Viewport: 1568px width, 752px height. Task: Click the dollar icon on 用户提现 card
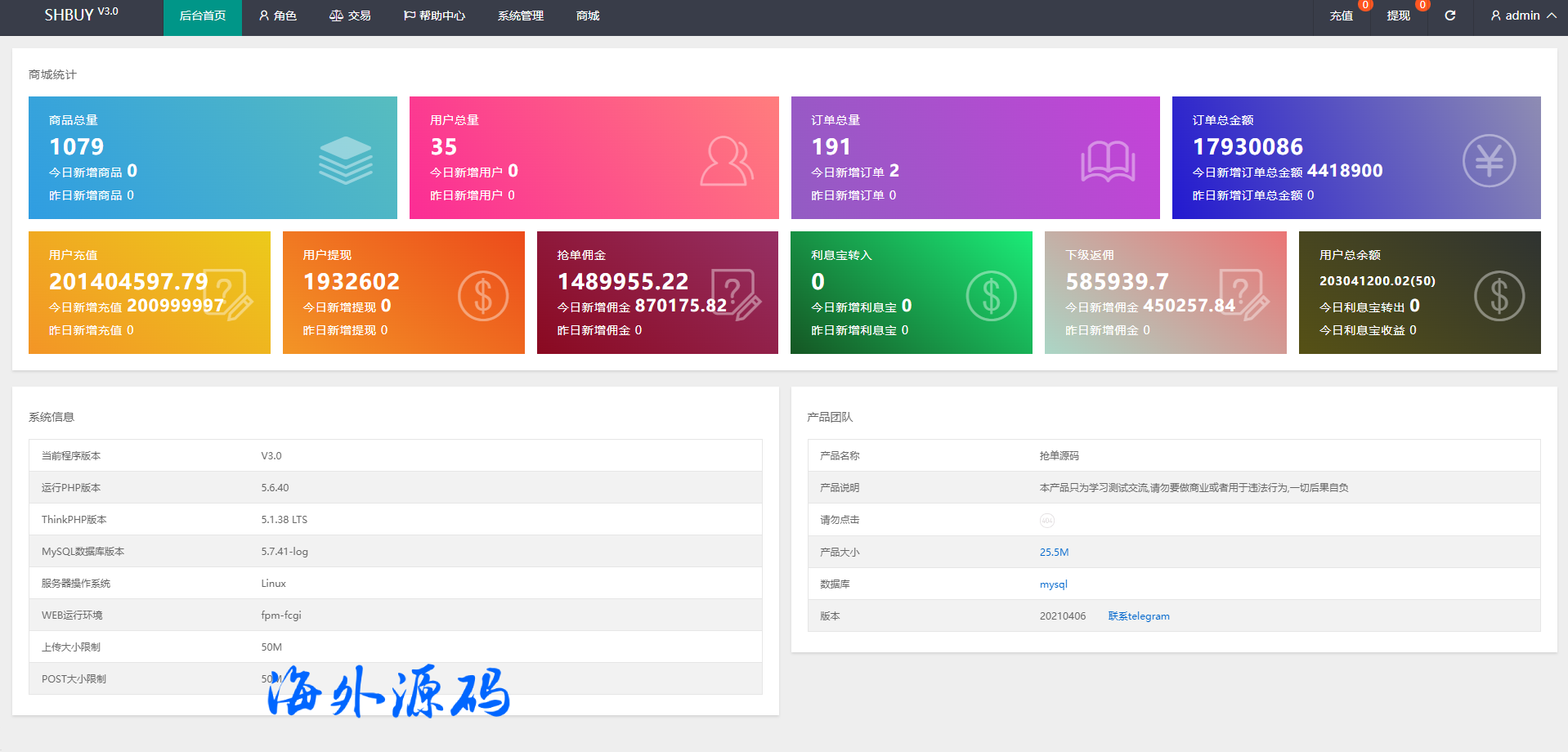[482, 295]
